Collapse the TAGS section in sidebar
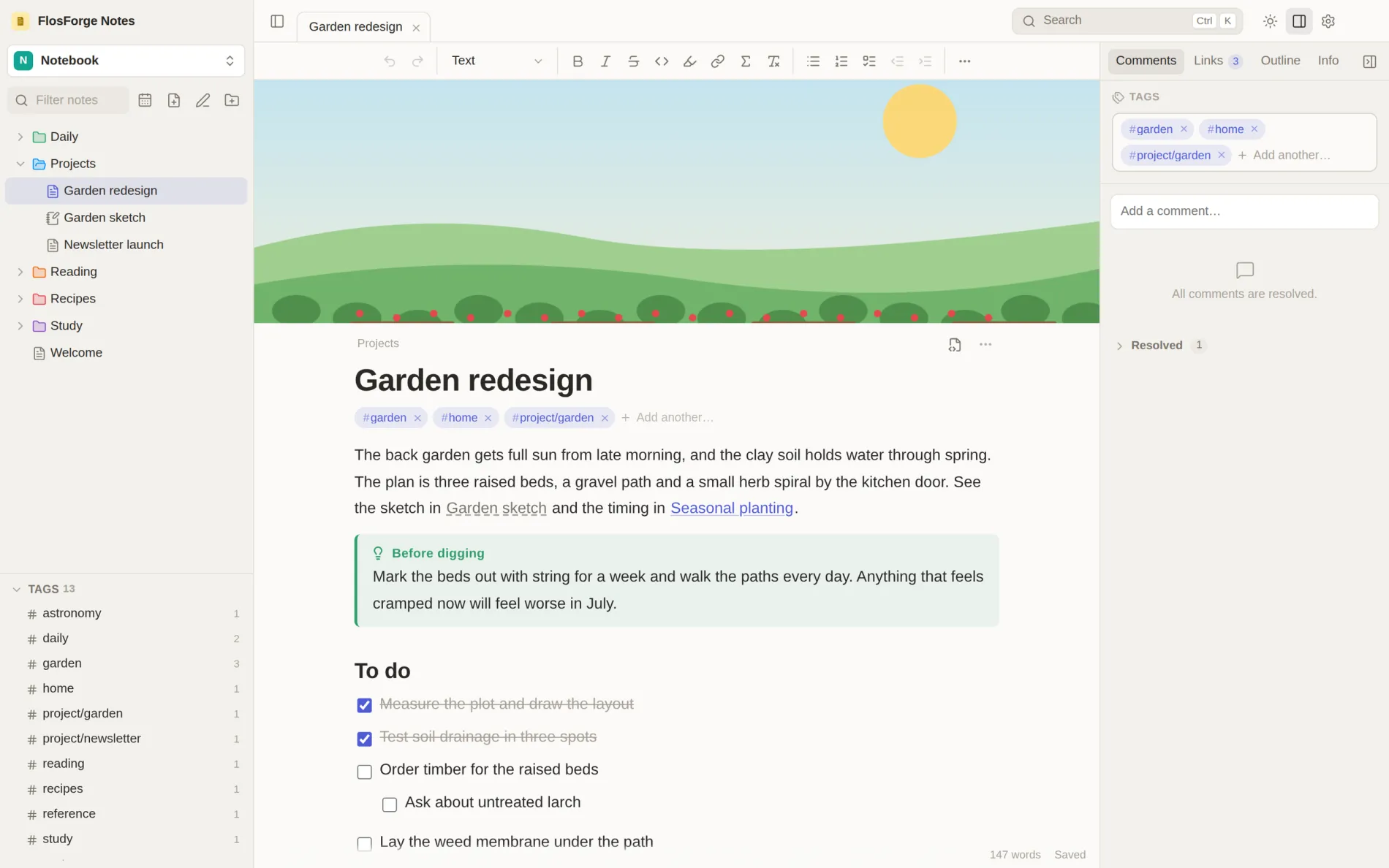 pos(17,589)
